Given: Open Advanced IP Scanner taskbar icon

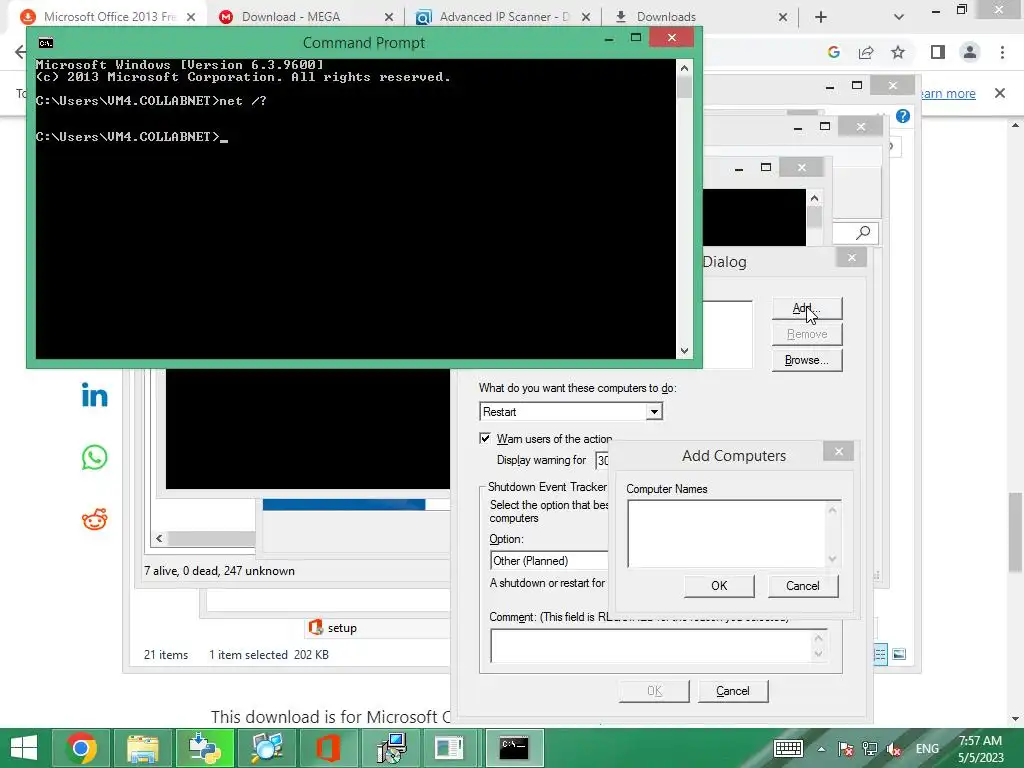Looking at the screenshot, I should [x=266, y=748].
